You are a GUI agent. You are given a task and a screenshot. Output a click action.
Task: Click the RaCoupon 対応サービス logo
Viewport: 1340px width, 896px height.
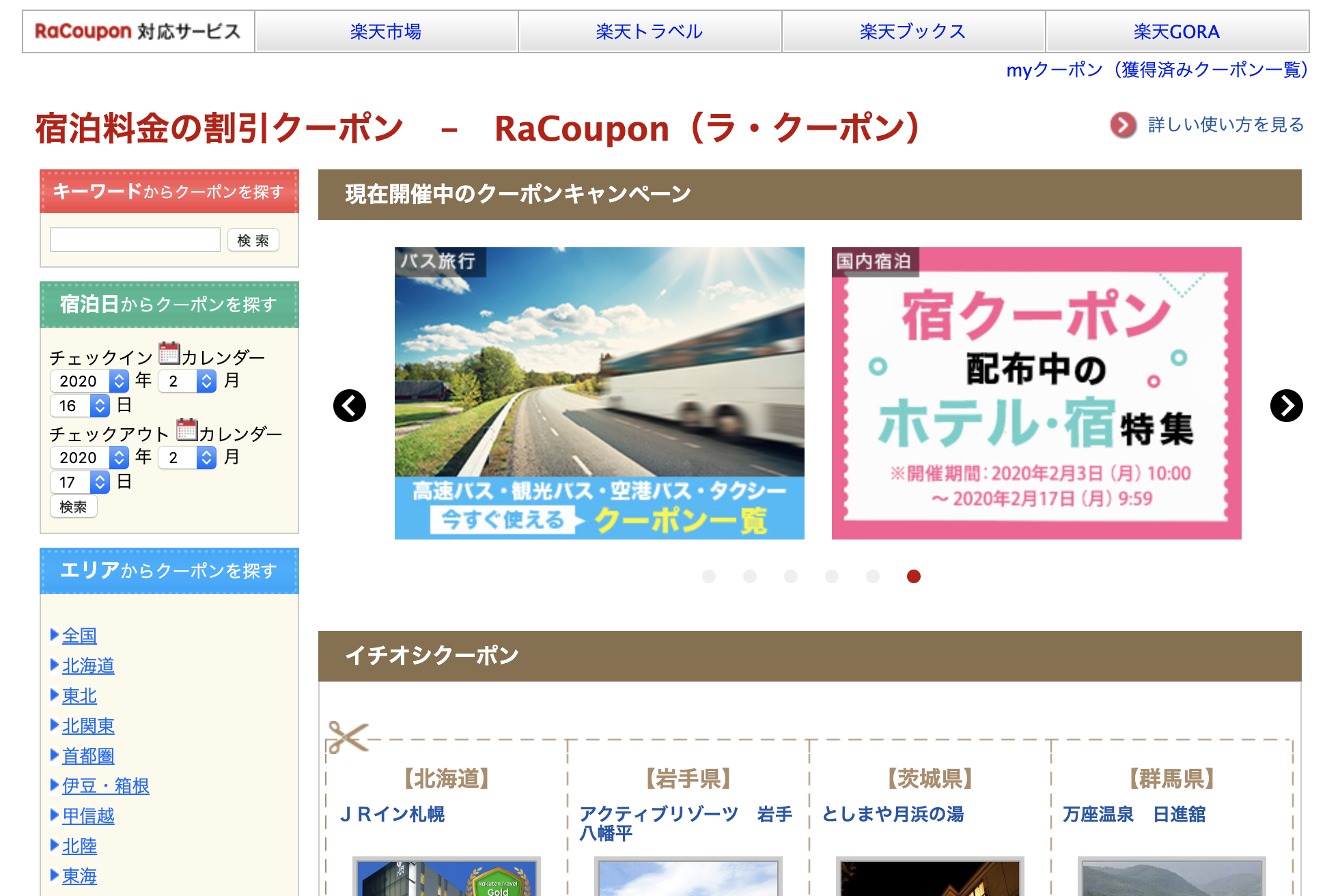point(139,31)
